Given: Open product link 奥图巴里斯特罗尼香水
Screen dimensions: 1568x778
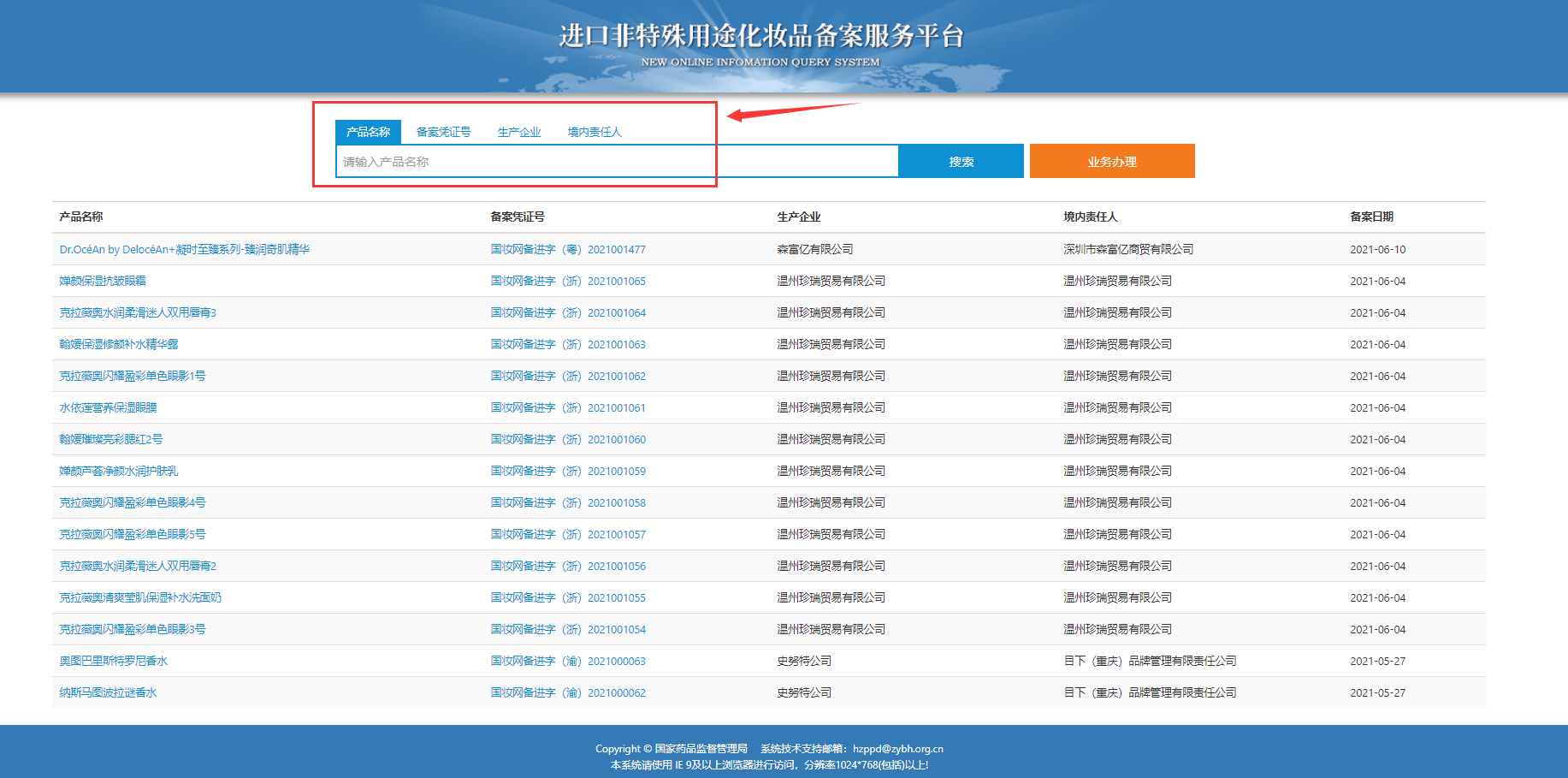Looking at the screenshot, I should 114,661.
